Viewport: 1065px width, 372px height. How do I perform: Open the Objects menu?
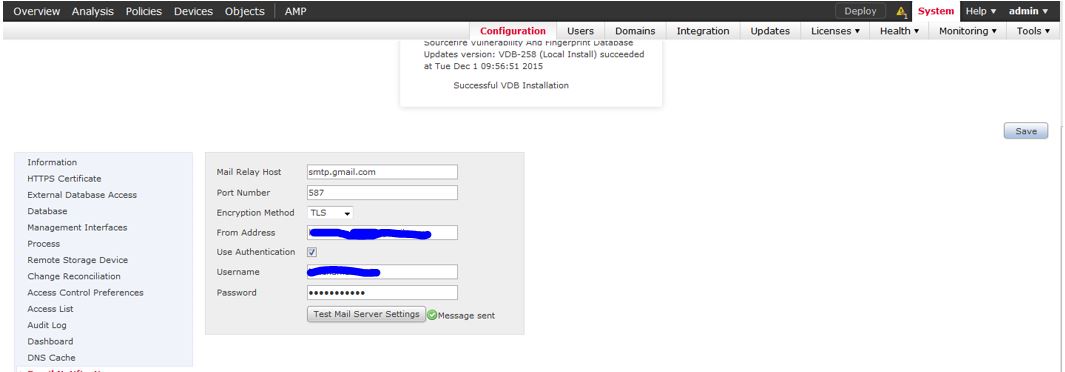(245, 12)
